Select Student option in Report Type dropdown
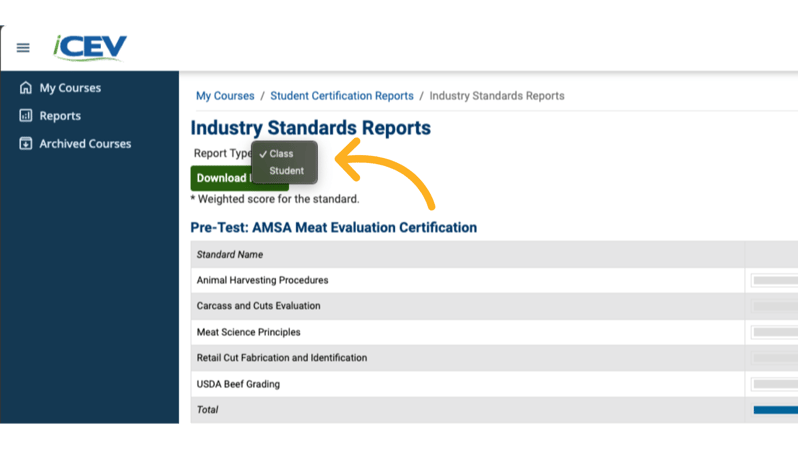798x449 pixels. tap(284, 171)
